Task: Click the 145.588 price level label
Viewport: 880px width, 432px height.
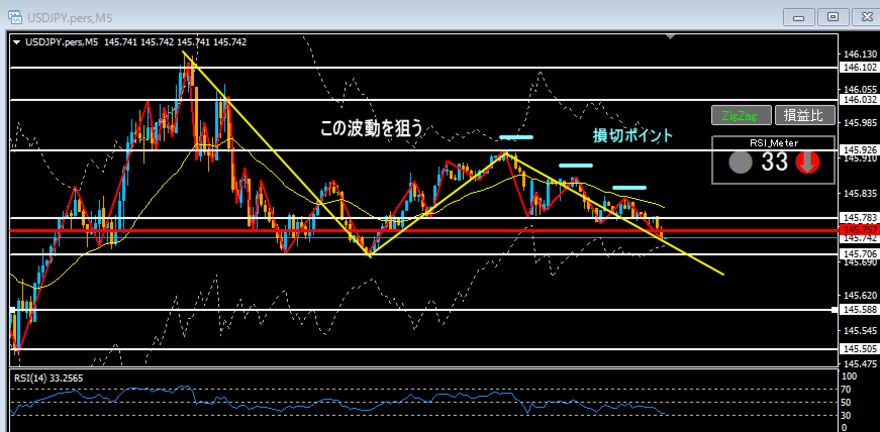Action: point(858,310)
